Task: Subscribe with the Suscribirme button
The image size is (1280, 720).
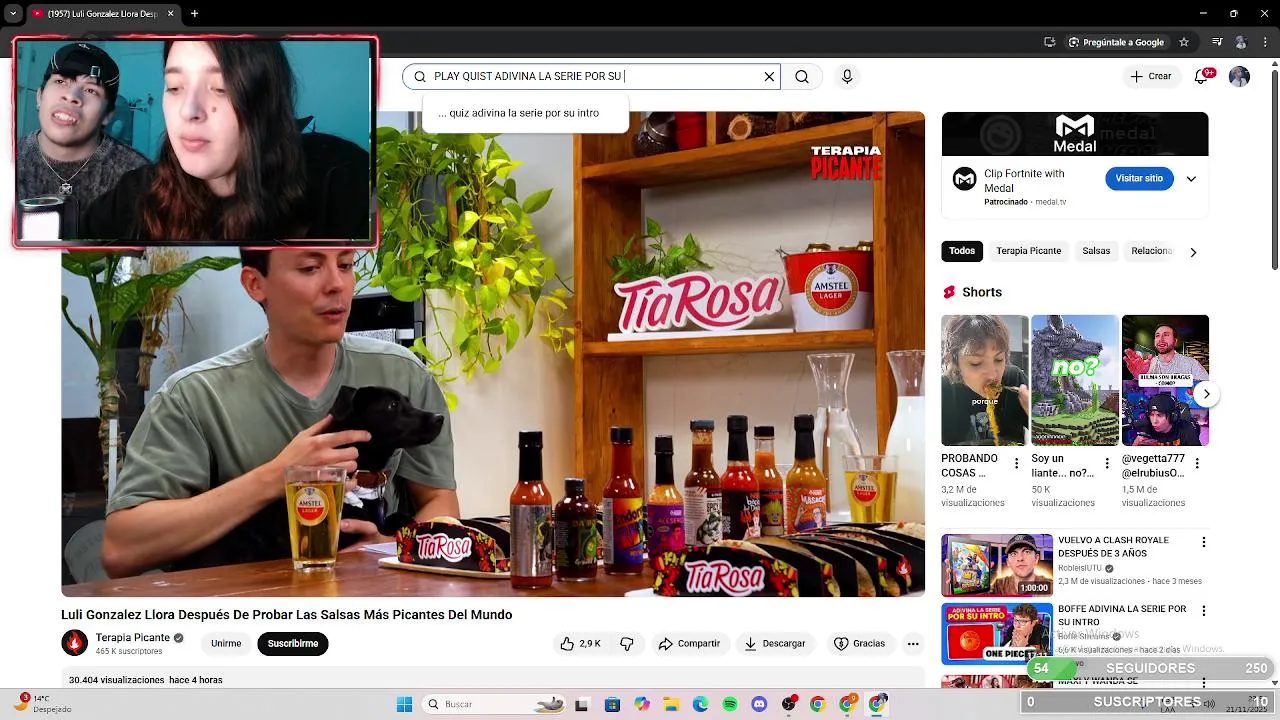Action: click(293, 644)
